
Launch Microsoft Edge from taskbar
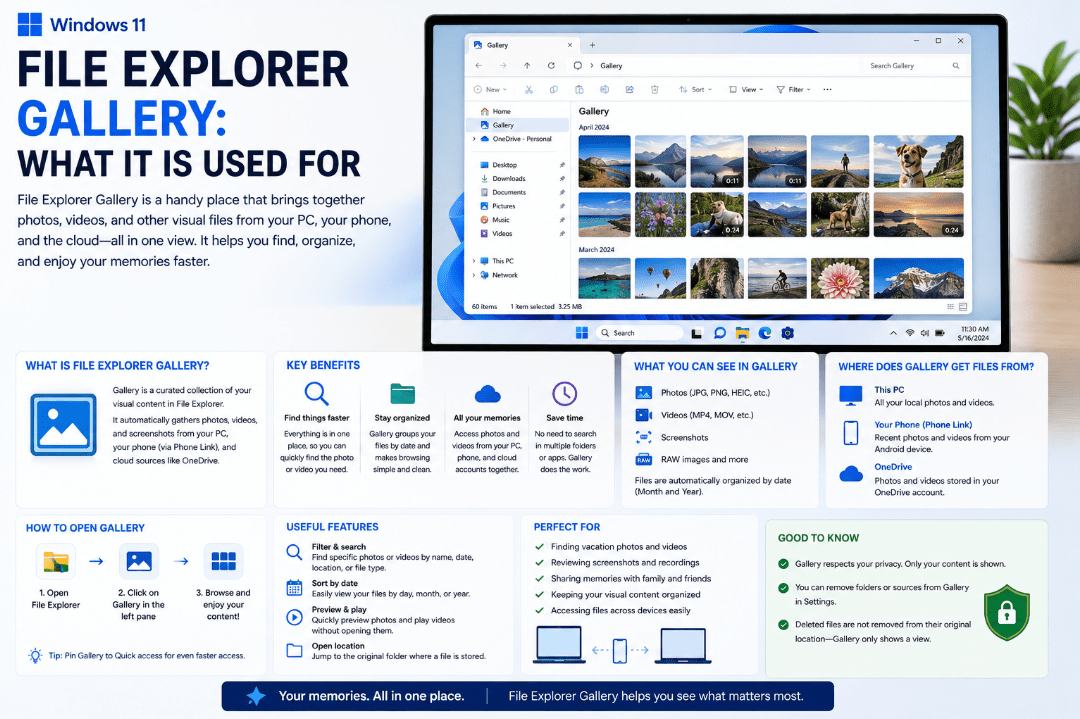coord(765,333)
